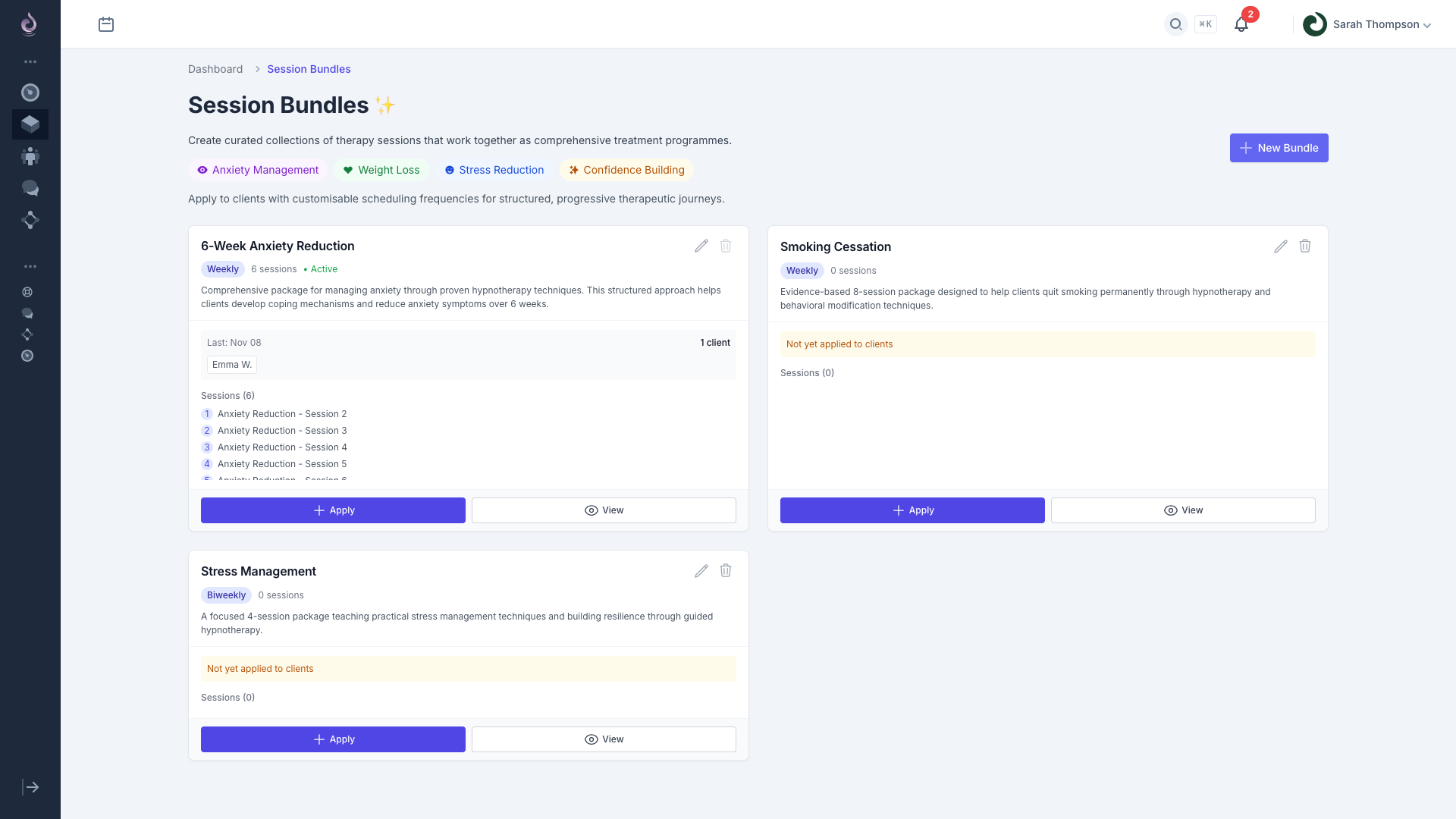This screenshot has width=1456, height=819.
Task: Delete the Smoking Cessation bundle
Action: tap(1304, 246)
